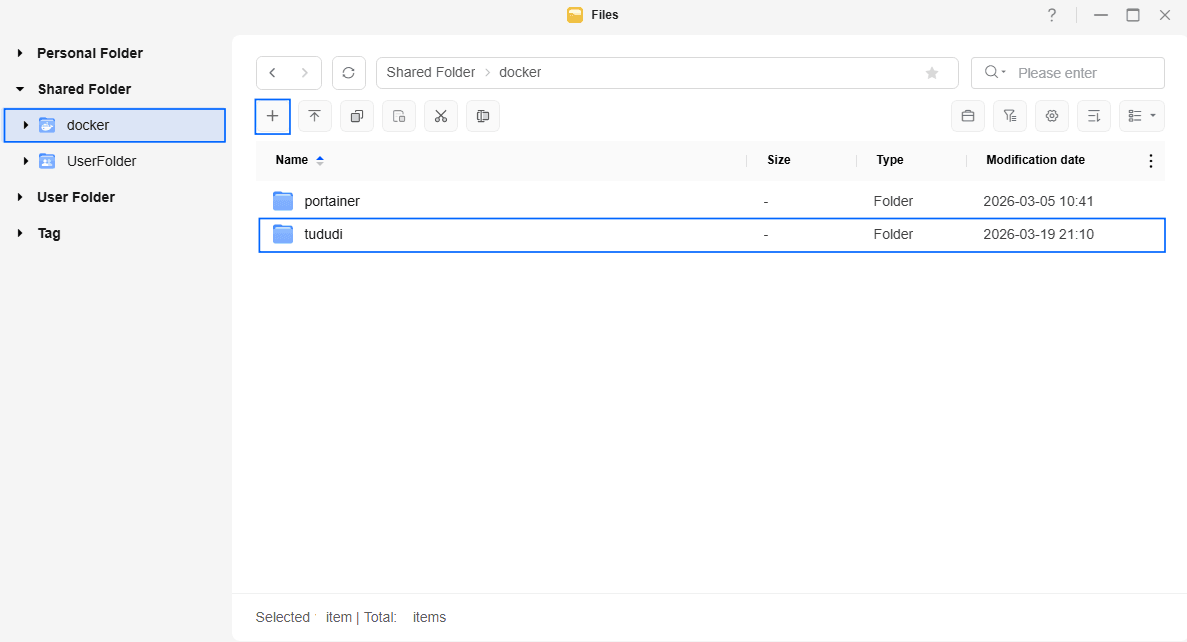Screen dimensions: 1187x642
Task: Open the filter icon in toolbar
Action: (x=1009, y=116)
